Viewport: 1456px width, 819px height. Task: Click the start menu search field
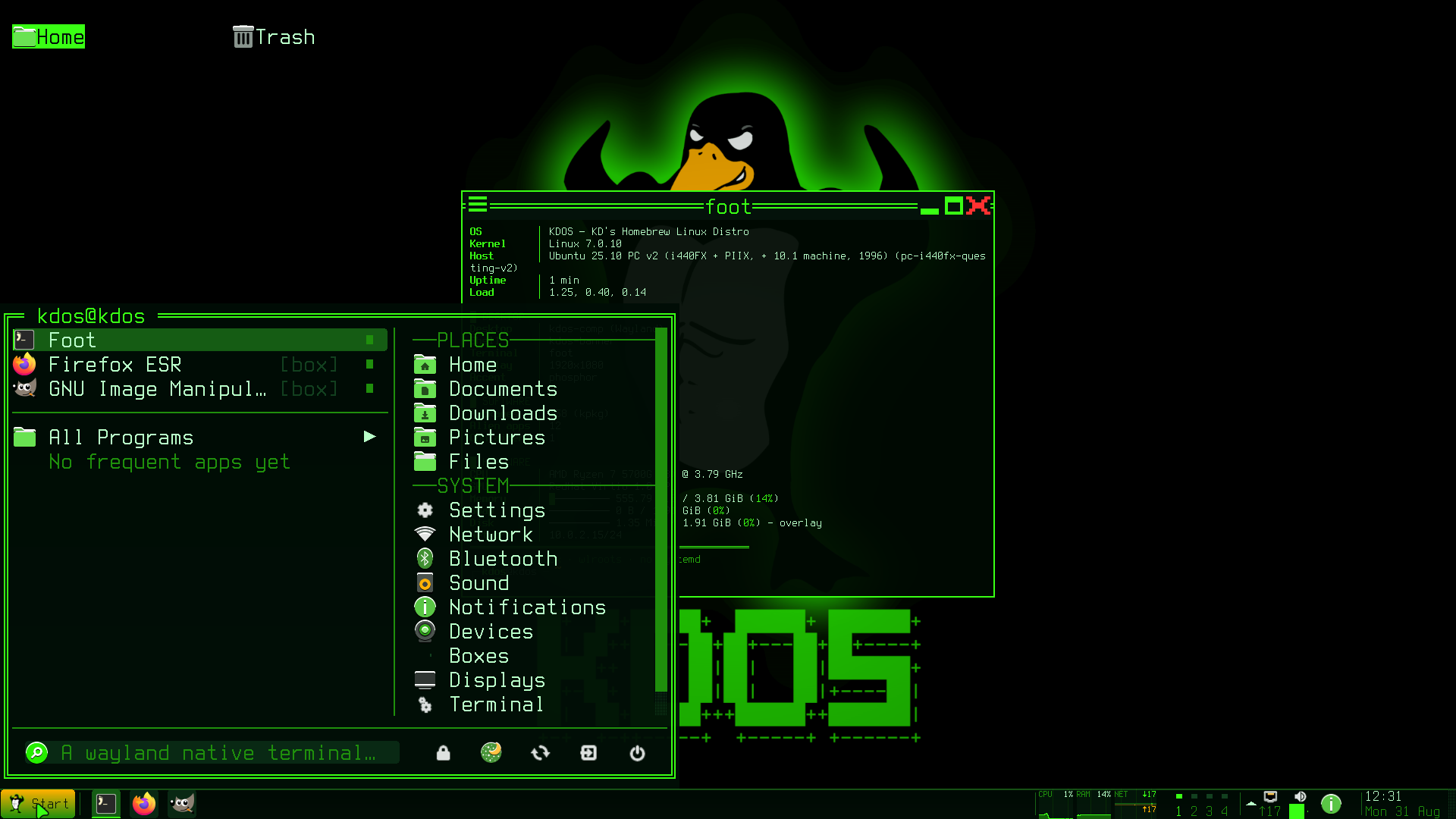point(212,752)
